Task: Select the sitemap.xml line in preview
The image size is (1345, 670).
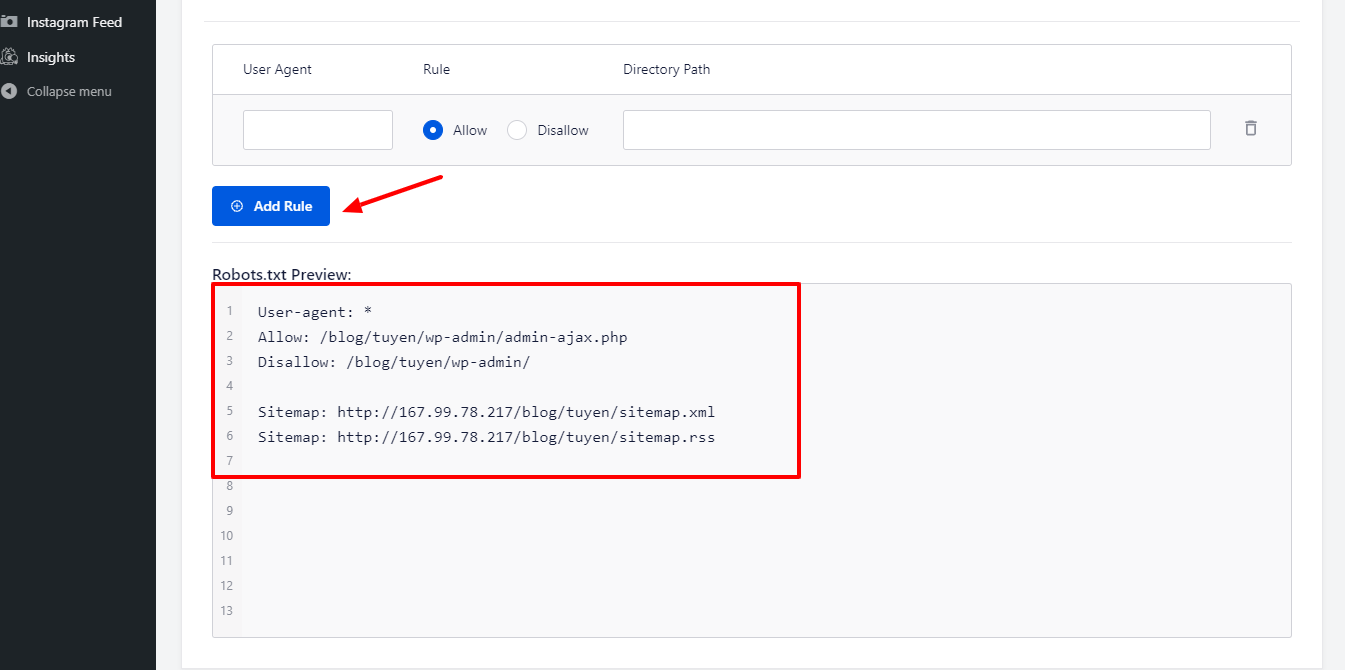Action: [x=485, y=411]
